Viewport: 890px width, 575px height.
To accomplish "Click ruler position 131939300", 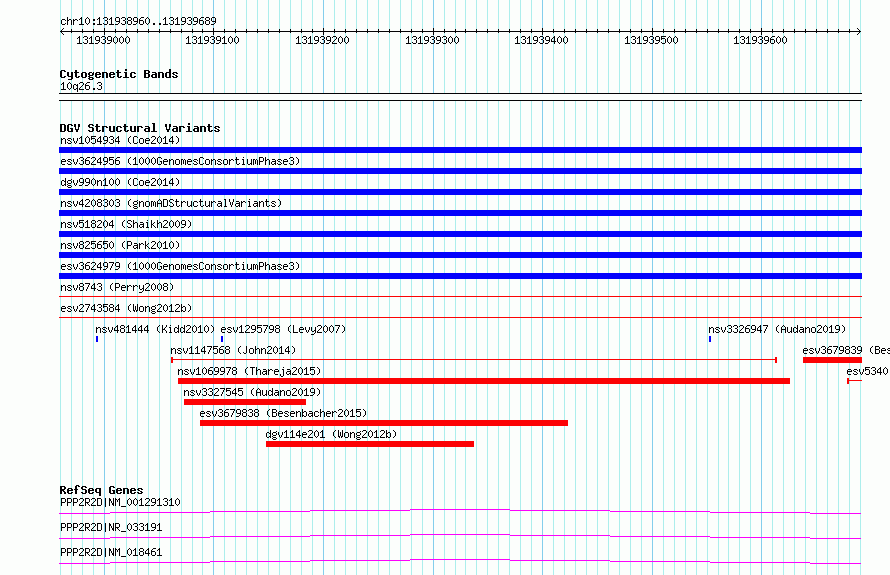I will click(x=432, y=40).
